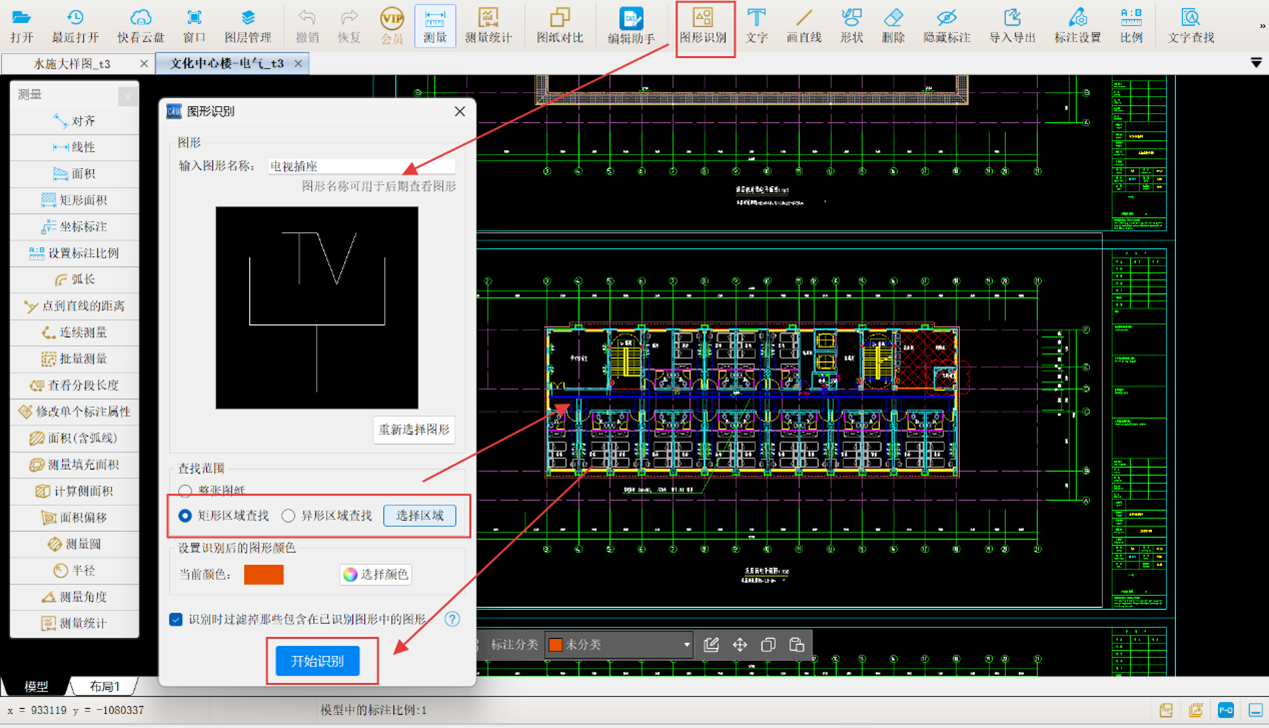Choose the 异形区域查找 radio button
The height and width of the screenshot is (728, 1269).
pos(288,516)
